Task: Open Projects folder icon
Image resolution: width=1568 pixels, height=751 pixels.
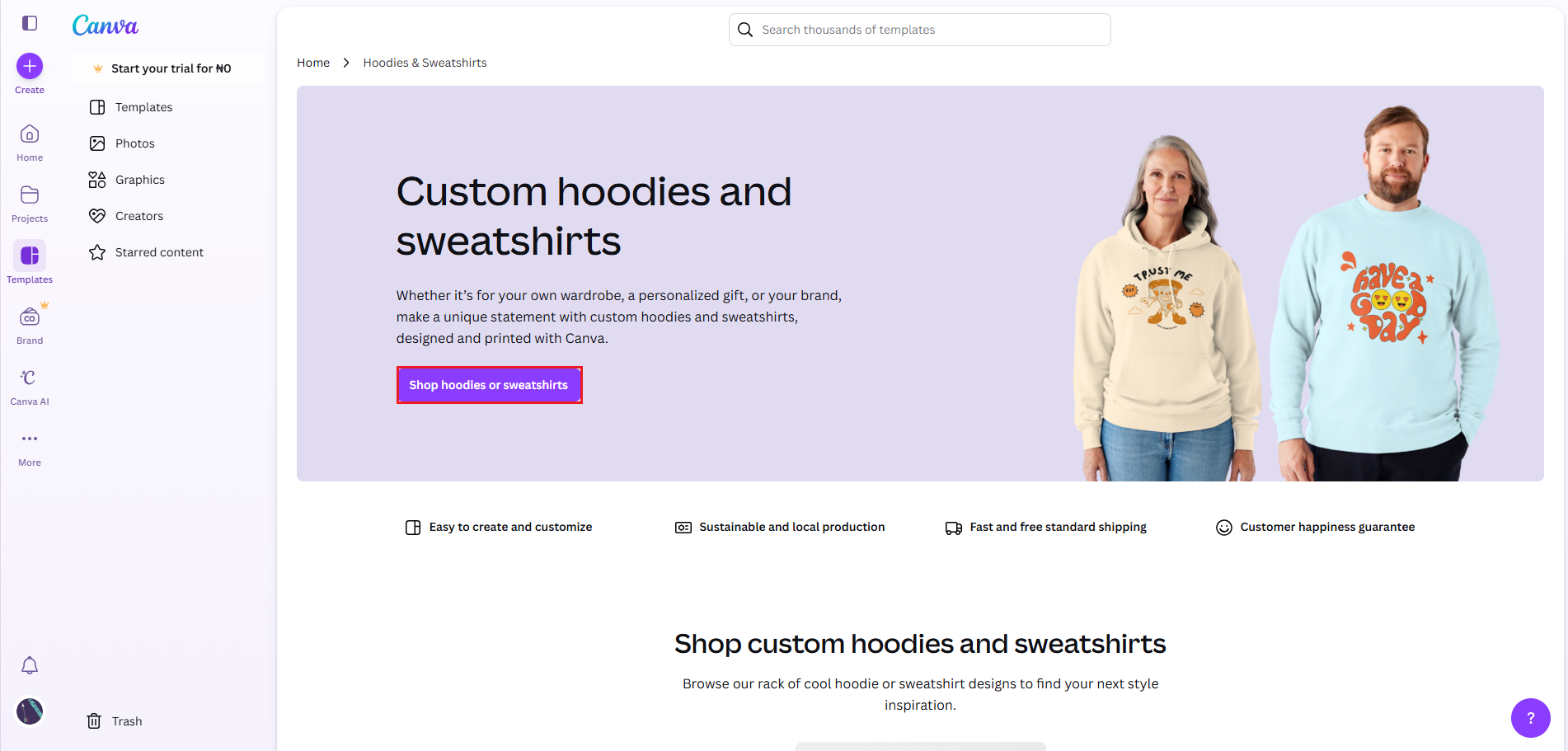Action: click(x=30, y=203)
